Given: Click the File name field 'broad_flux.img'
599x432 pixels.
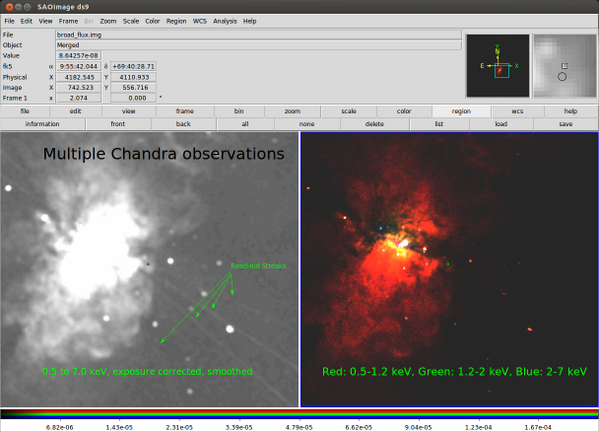Looking at the screenshot, I should click(259, 35).
